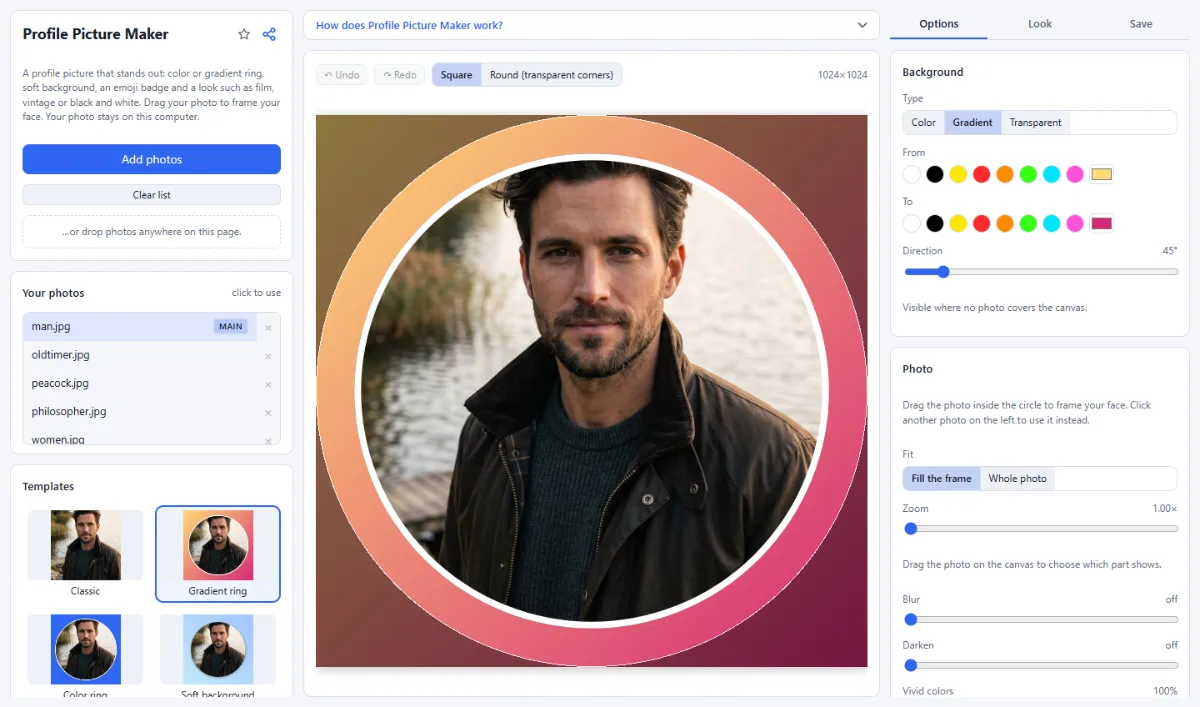Set background type to Color
The width and height of the screenshot is (1200, 707).
click(924, 123)
